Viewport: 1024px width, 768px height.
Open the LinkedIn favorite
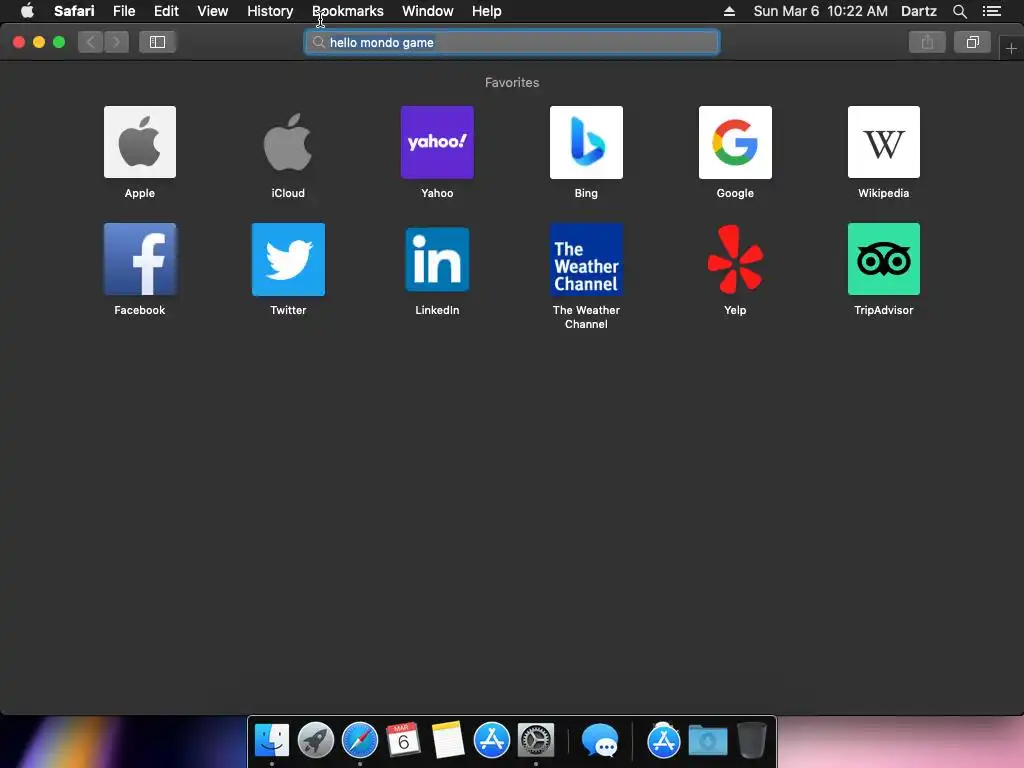click(437, 259)
